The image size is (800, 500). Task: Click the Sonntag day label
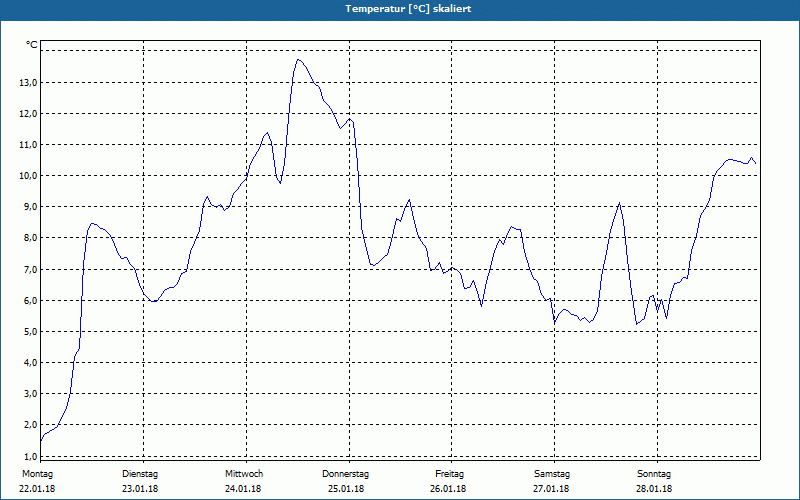tap(654, 474)
